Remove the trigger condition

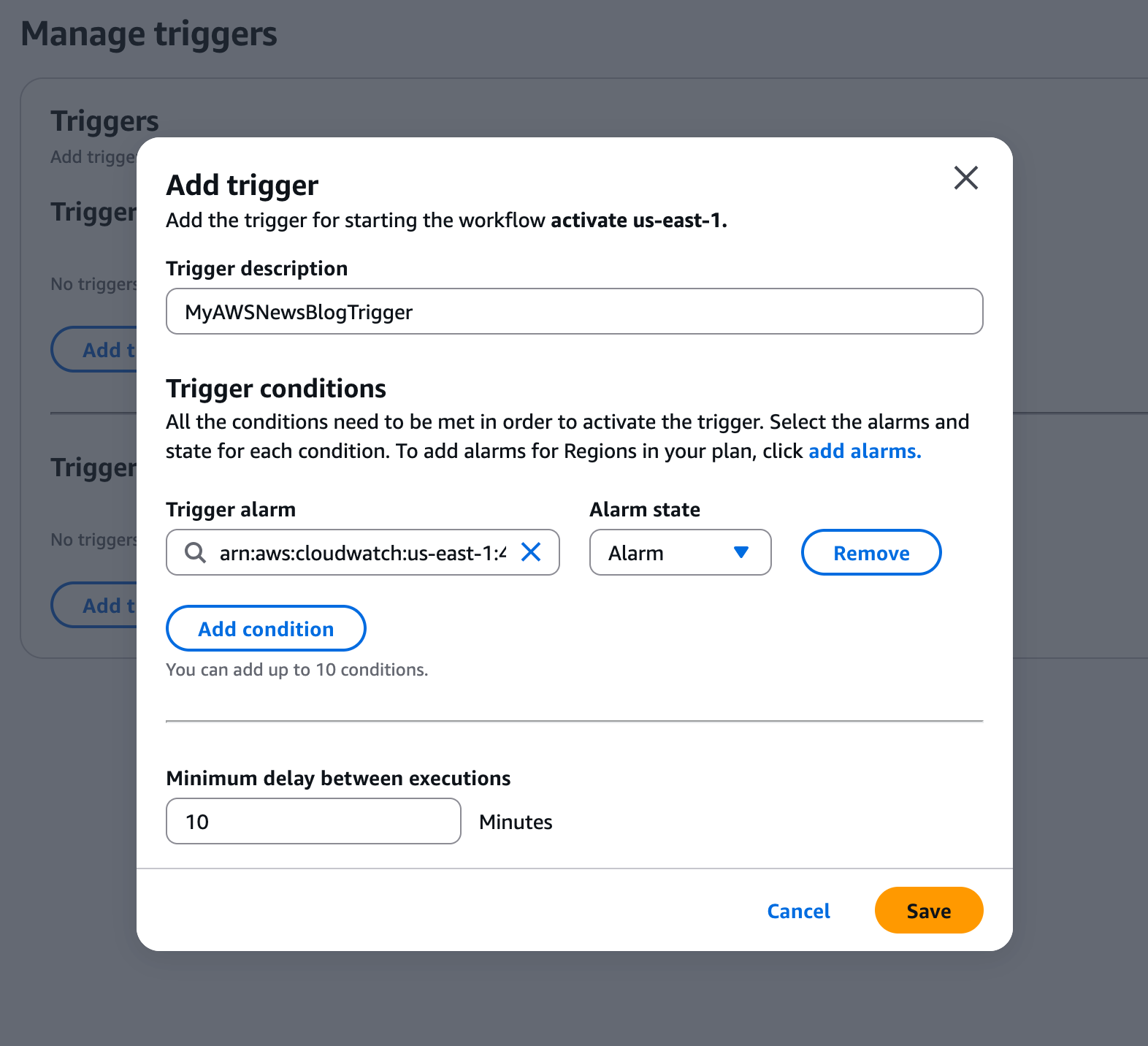coord(871,552)
